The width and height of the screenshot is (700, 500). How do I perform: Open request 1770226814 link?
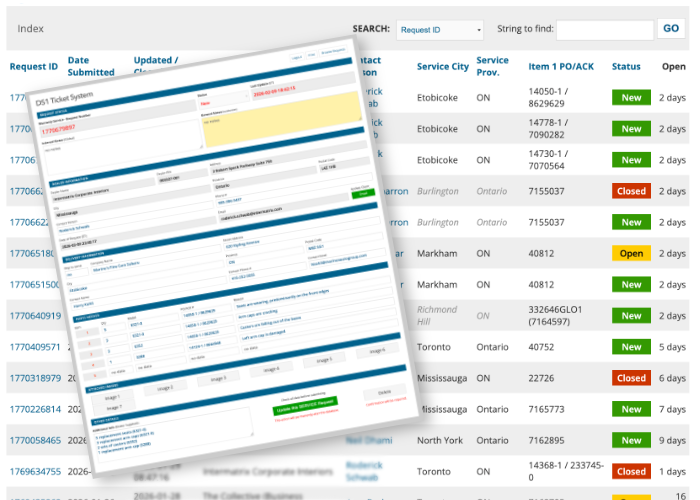click(x=35, y=410)
